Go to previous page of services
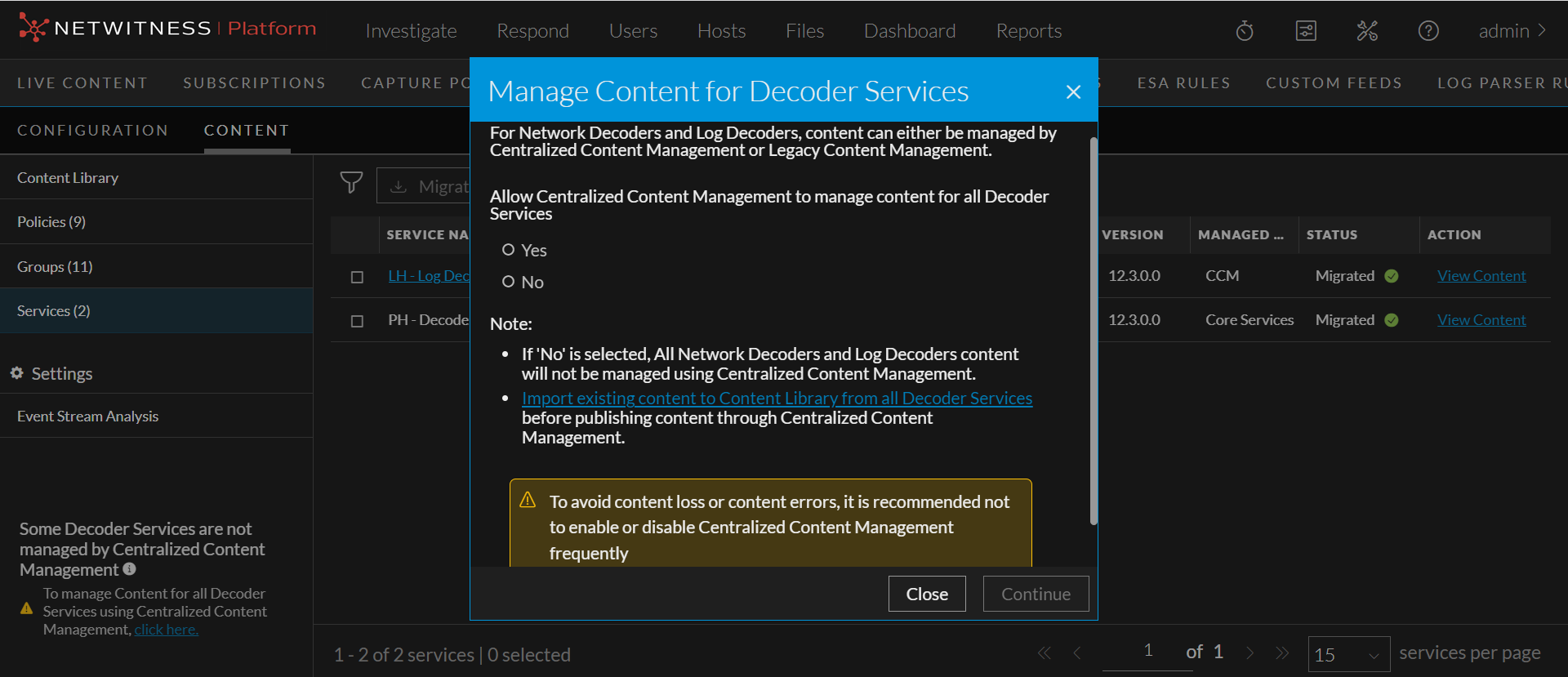Image resolution: width=1568 pixels, height=677 pixels. click(x=1077, y=653)
